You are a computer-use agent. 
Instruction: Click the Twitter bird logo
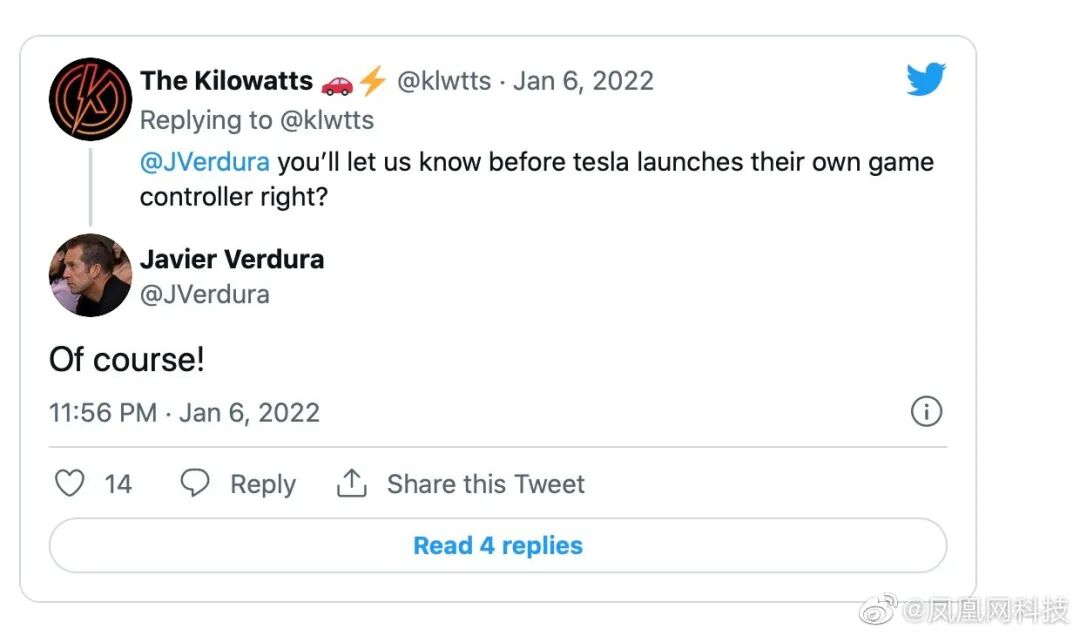926,79
